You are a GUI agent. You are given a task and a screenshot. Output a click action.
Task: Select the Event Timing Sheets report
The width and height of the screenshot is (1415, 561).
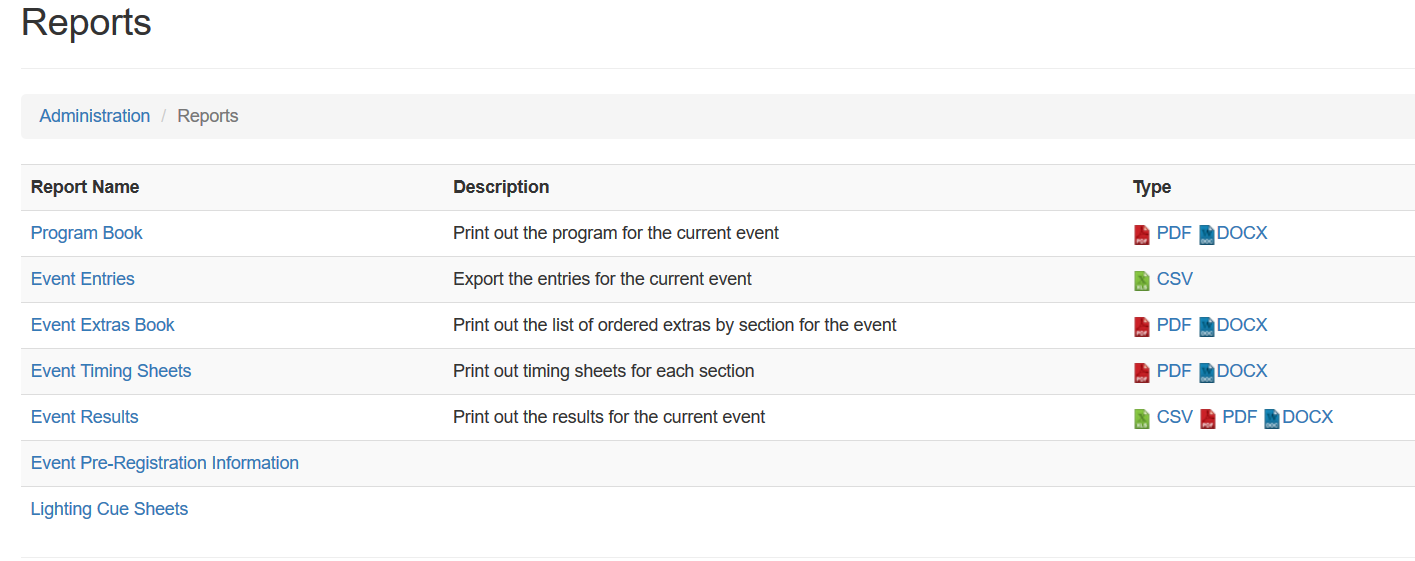(x=111, y=371)
